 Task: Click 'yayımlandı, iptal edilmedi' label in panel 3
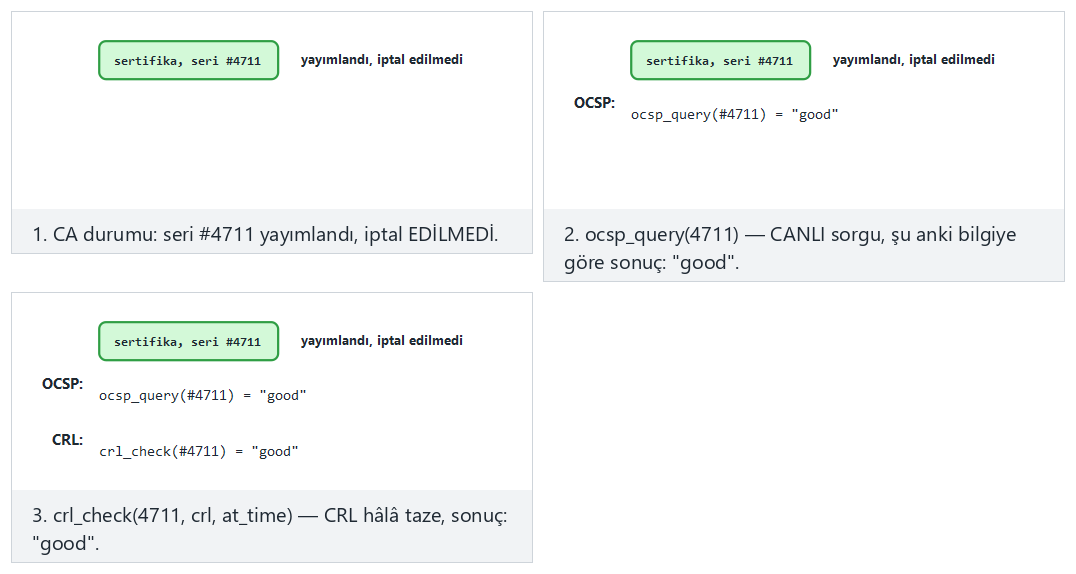pos(382,341)
